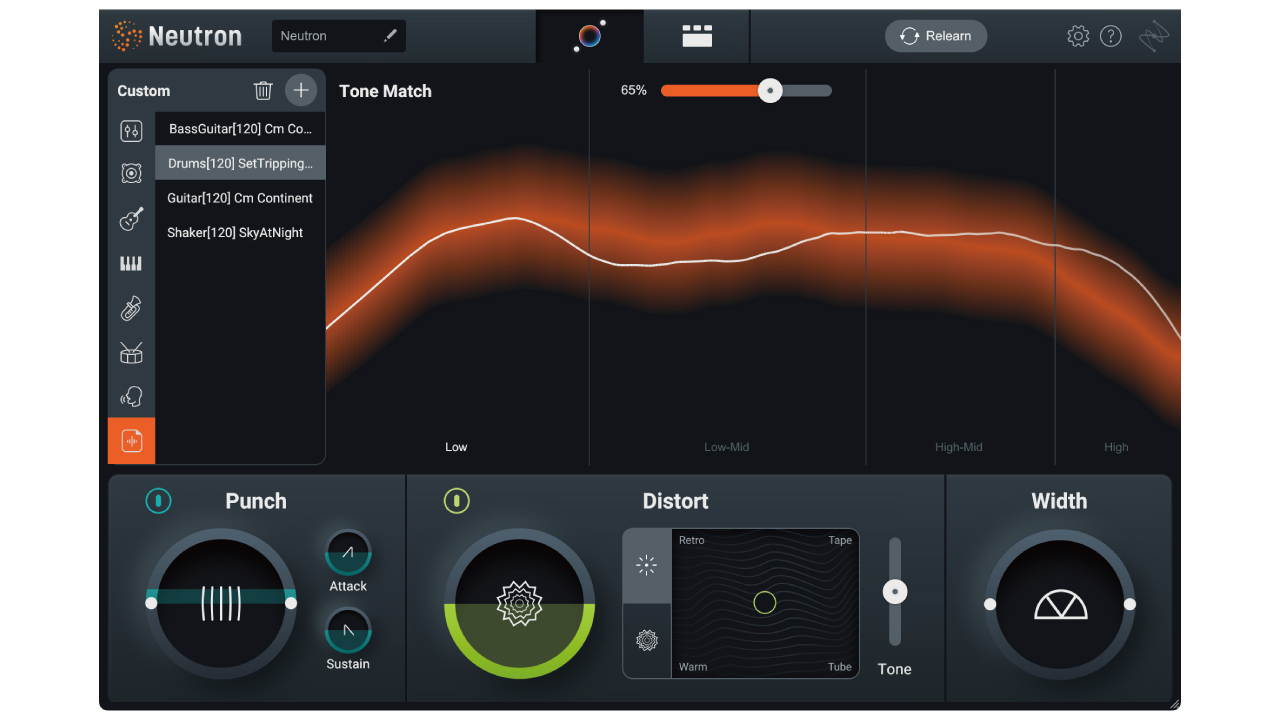Select the Vocals instrument category icon
1280x720 pixels.
pos(131,396)
